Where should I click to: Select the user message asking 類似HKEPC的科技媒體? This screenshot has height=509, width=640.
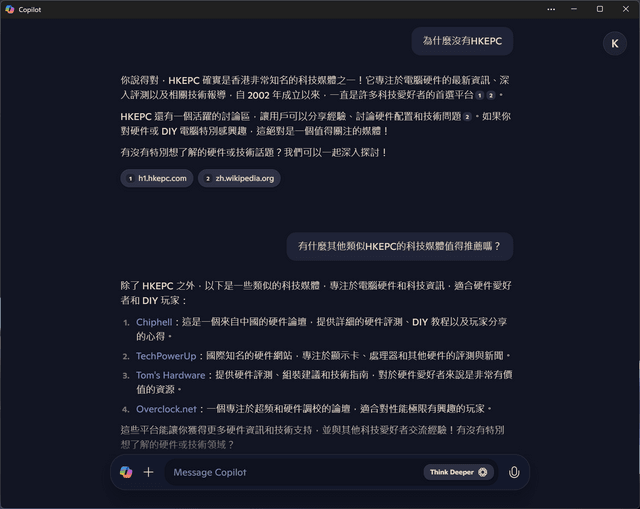point(400,246)
